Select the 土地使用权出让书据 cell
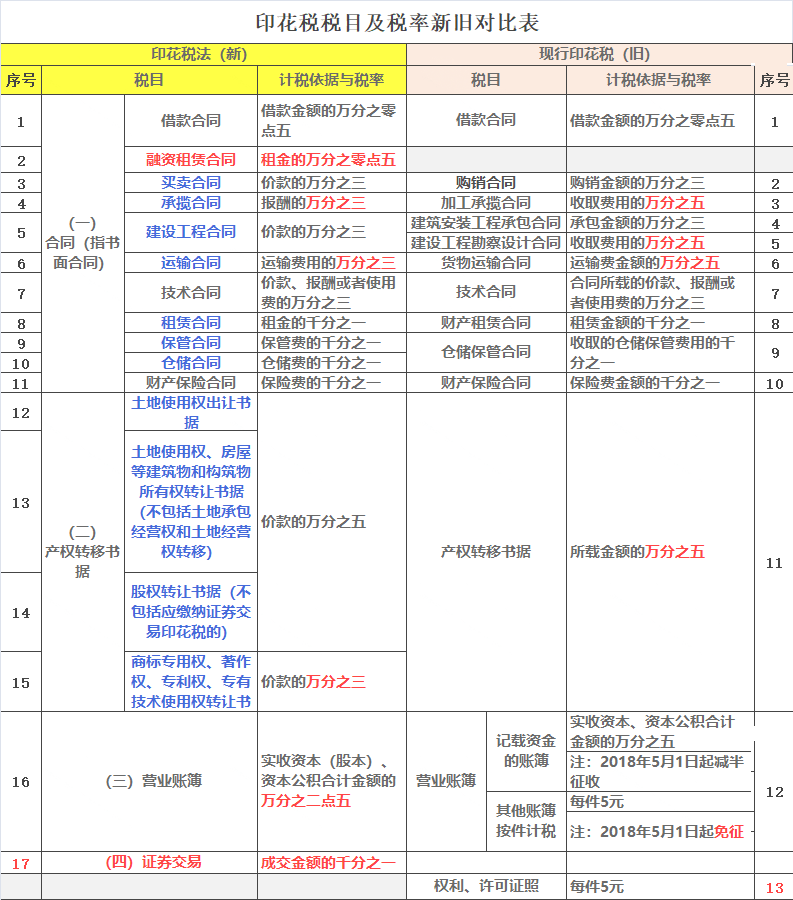Viewport: 793px width, 900px height. pos(191,412)
